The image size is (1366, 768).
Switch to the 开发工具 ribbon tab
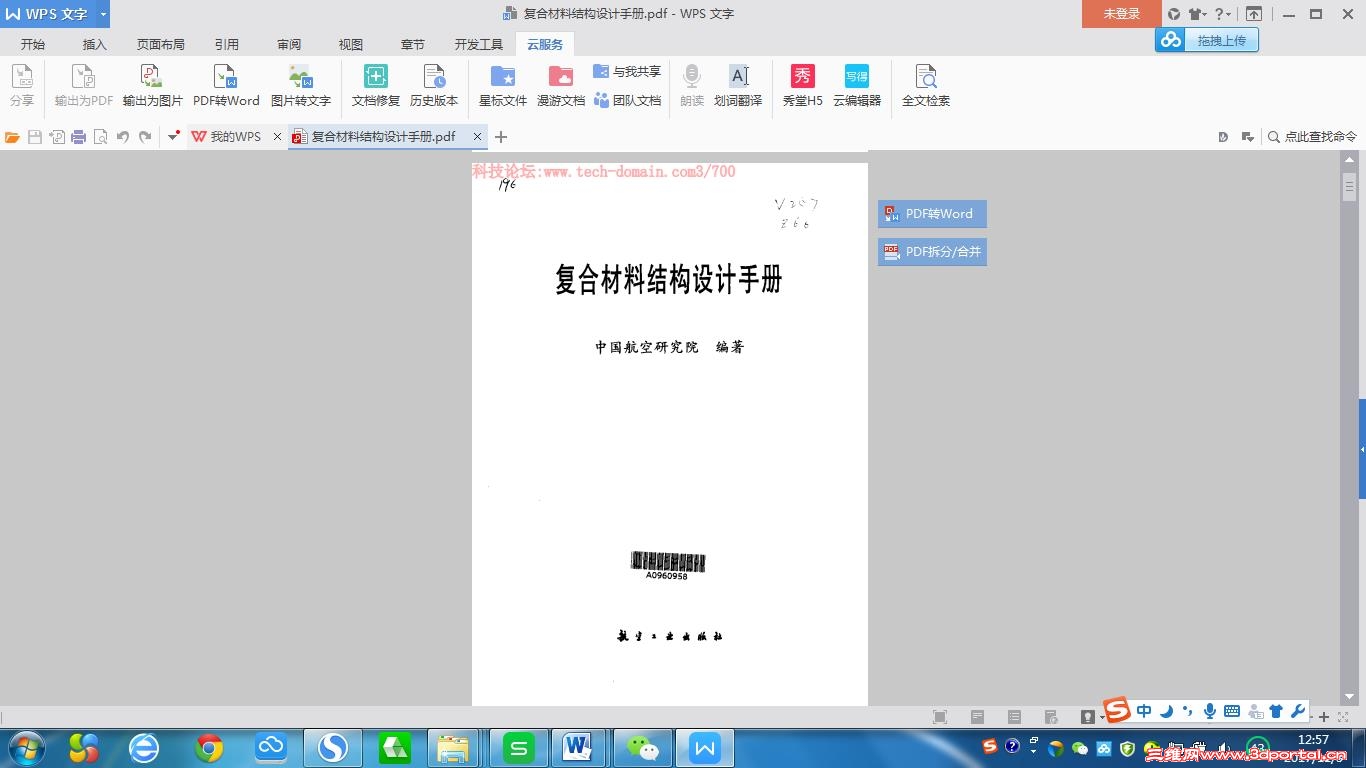tap(479, 44)
